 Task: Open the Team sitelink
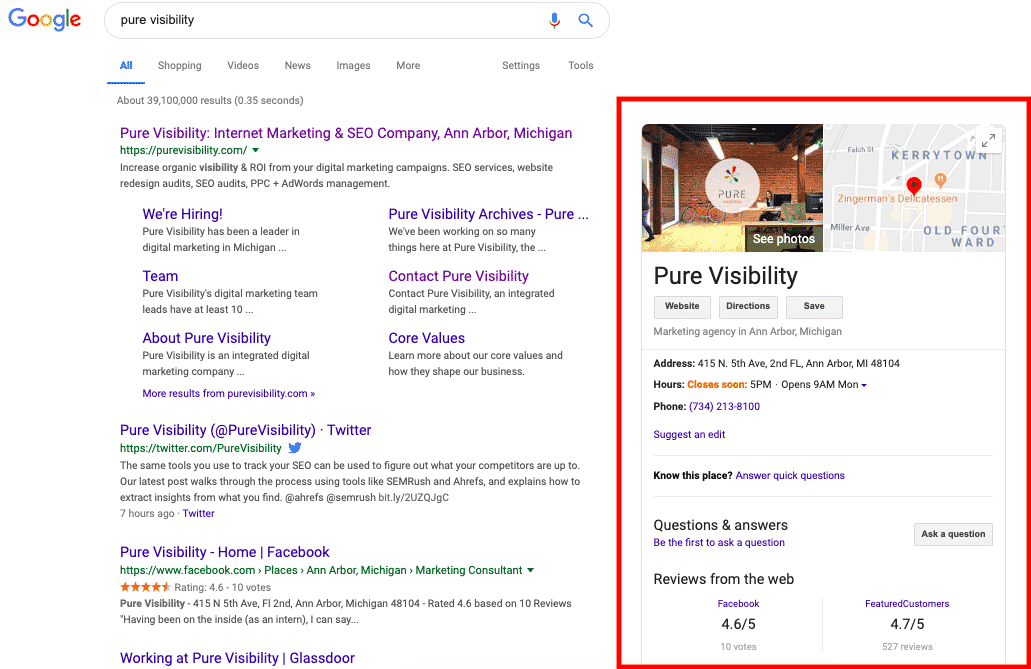point(160,276)
